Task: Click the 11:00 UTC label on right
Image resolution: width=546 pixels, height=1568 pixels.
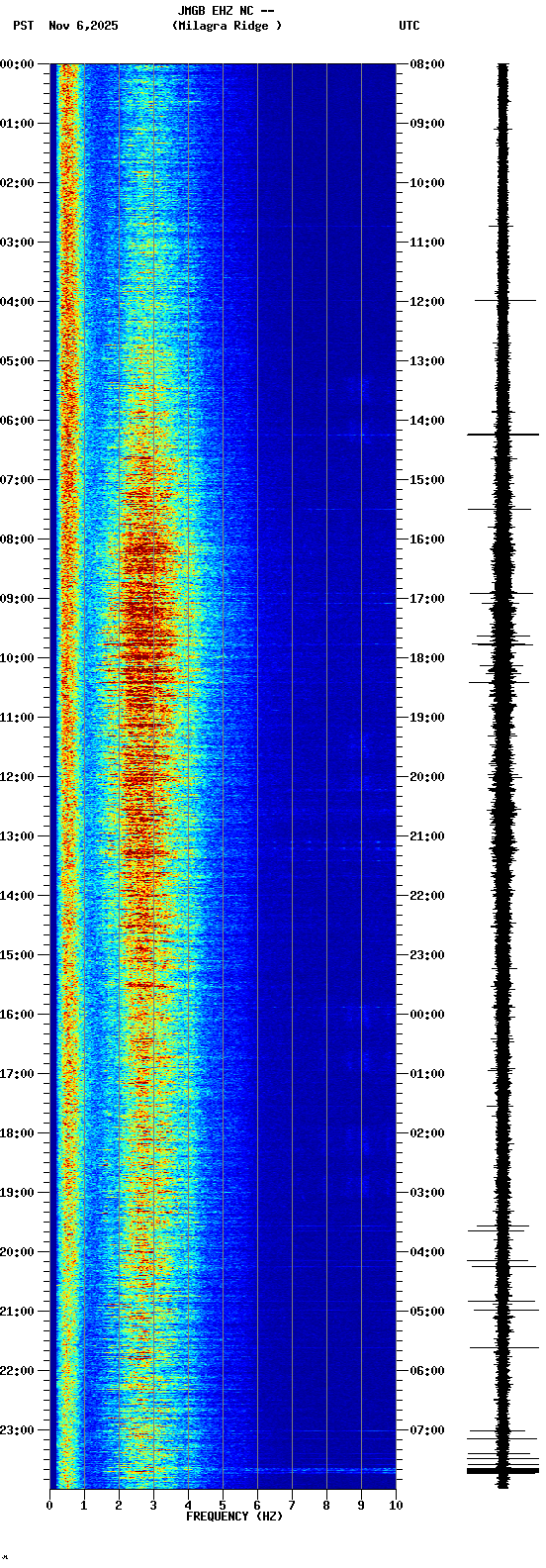Action: pyautogui.click(x=426, y=243)
